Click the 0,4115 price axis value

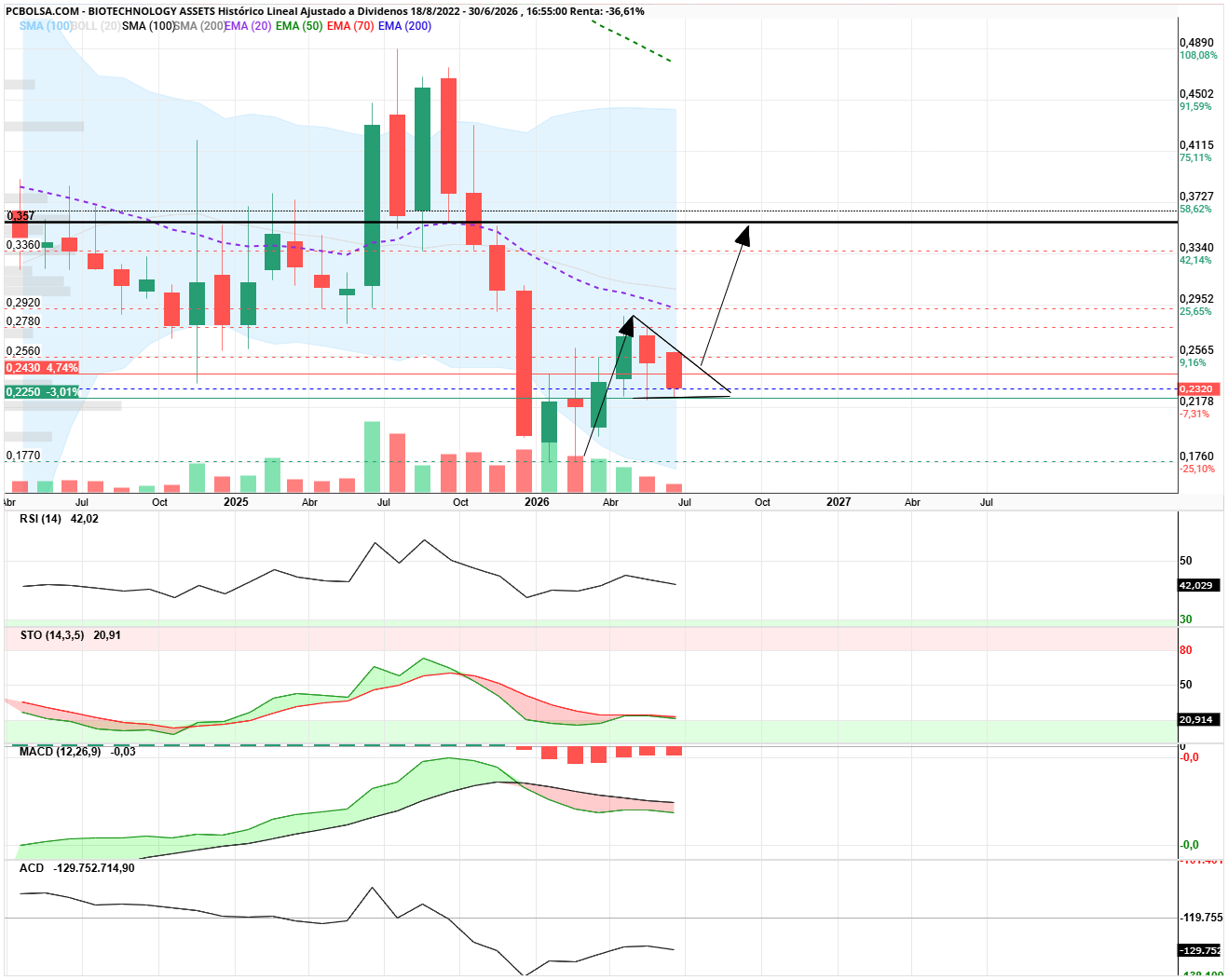click(1196, 145)
